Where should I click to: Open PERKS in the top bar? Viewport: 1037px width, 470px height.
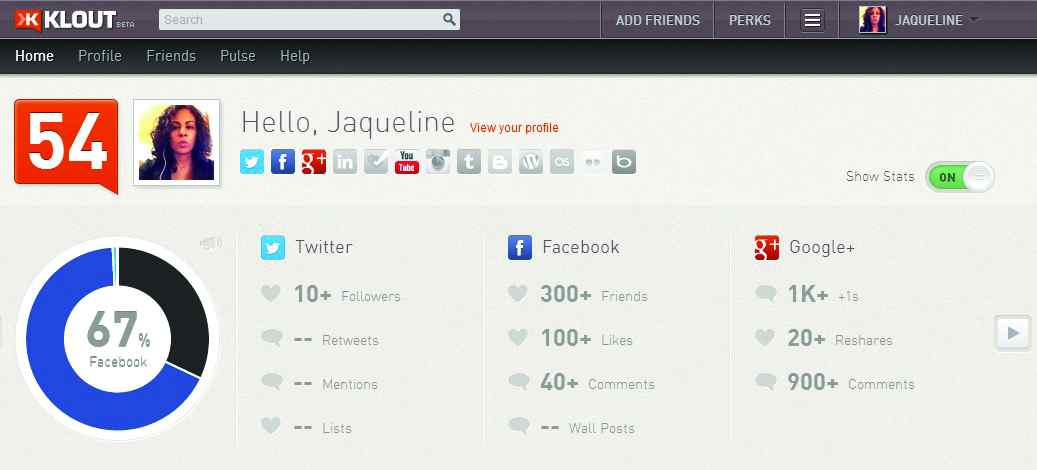(x=749, y=20)
